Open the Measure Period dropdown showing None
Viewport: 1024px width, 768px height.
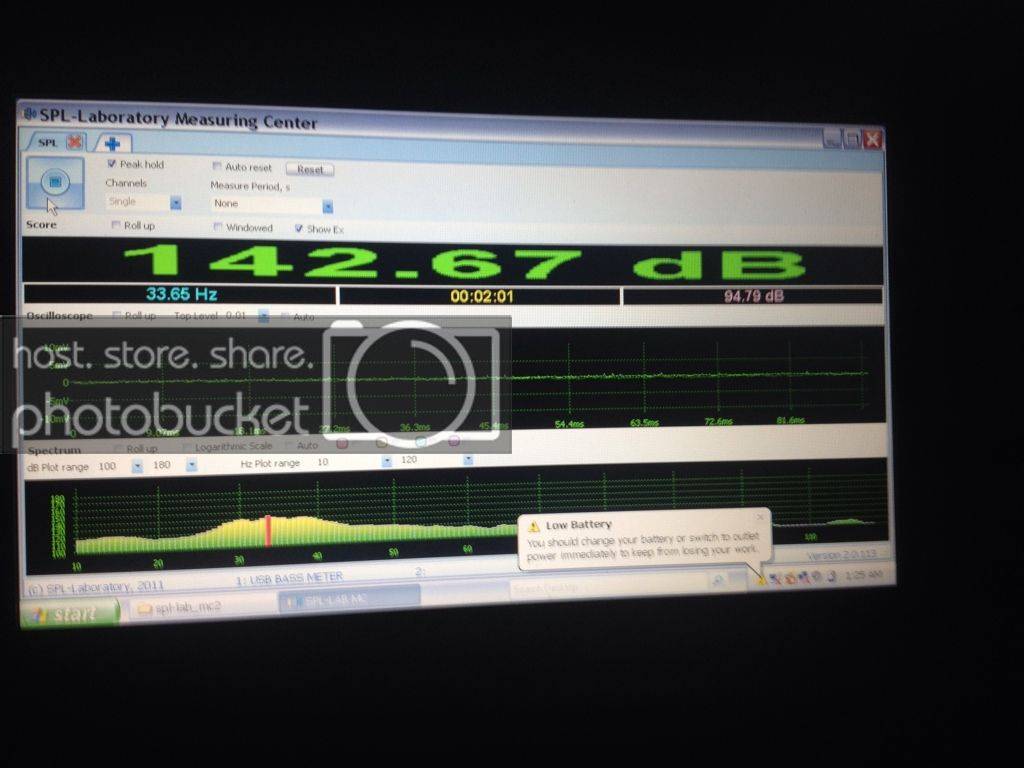[328, 206]
